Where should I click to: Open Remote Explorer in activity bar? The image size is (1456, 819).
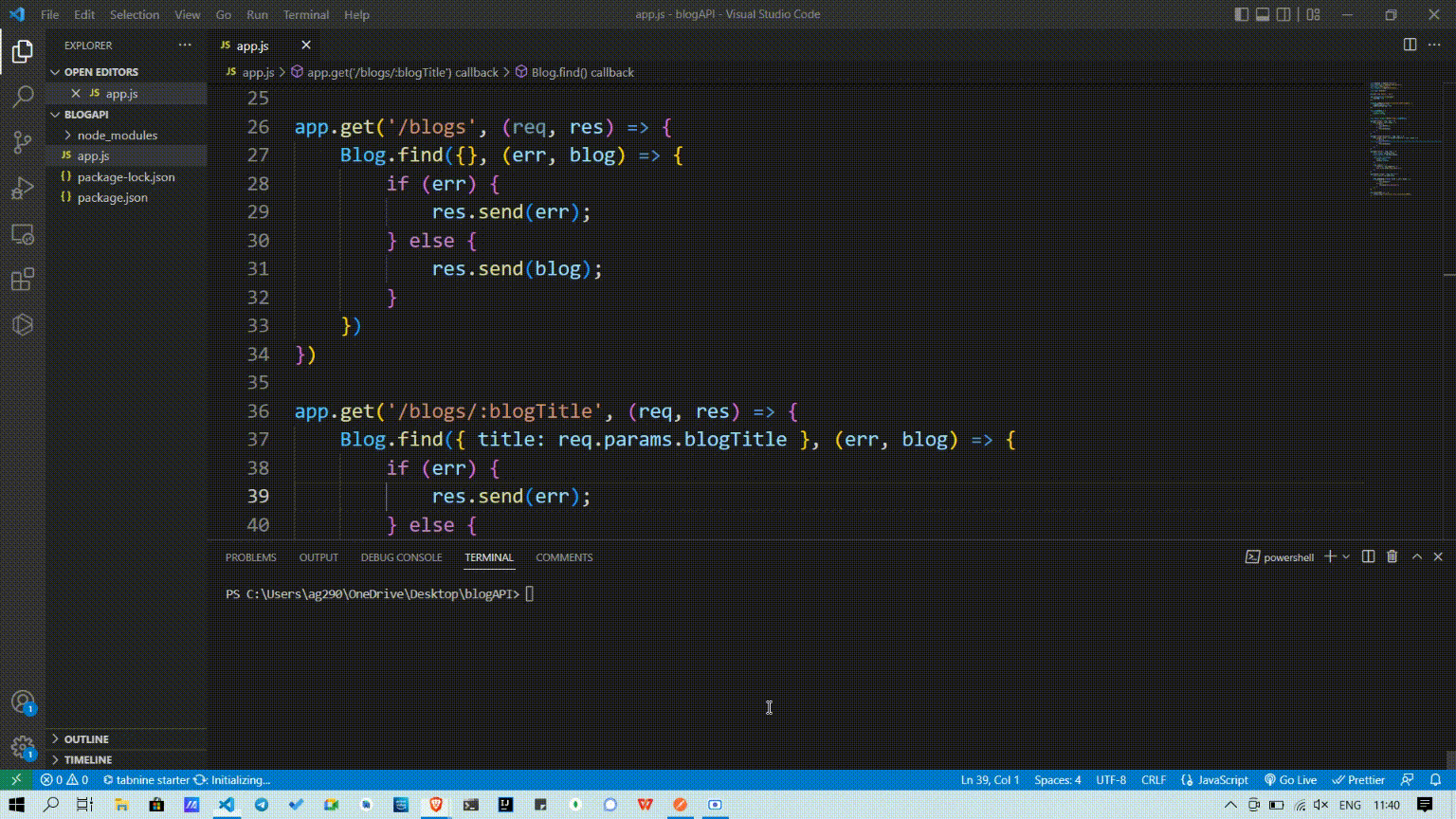[23, 234]
